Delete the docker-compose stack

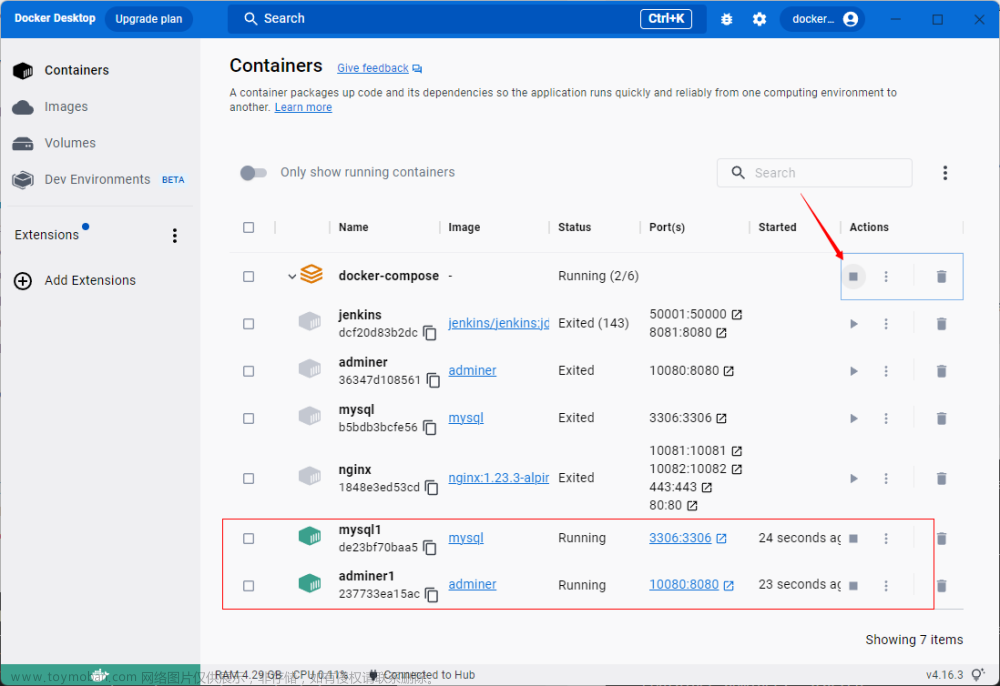pyautogui.click(x=941, y=276)
